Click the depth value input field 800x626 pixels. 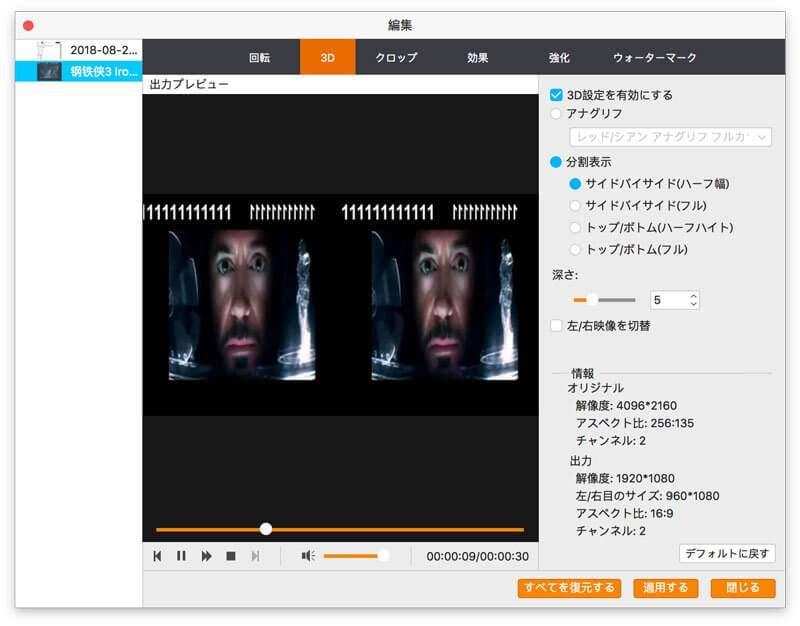pyautogui.click(x=669, y=300)
